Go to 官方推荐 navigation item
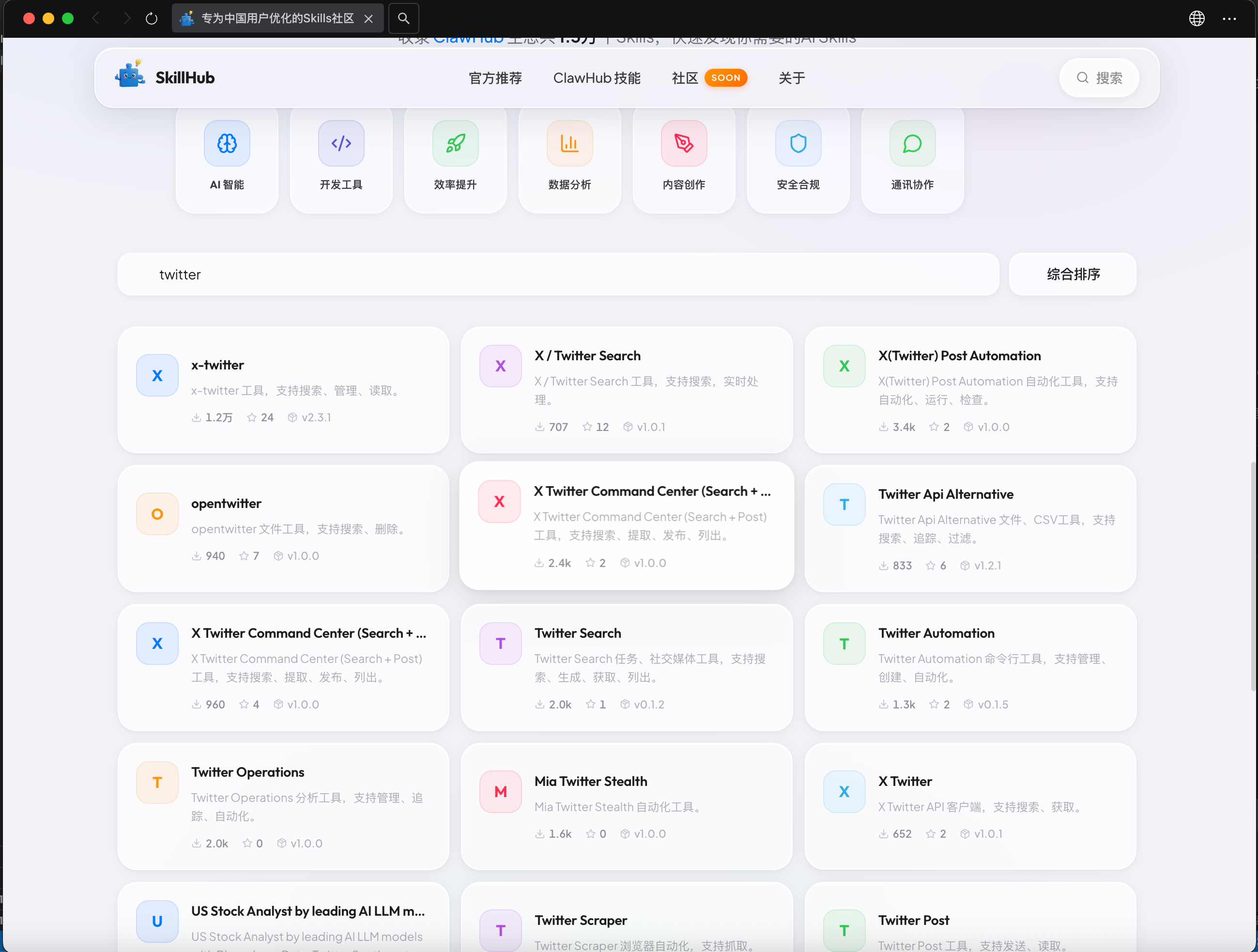 [x=495, y=78]
